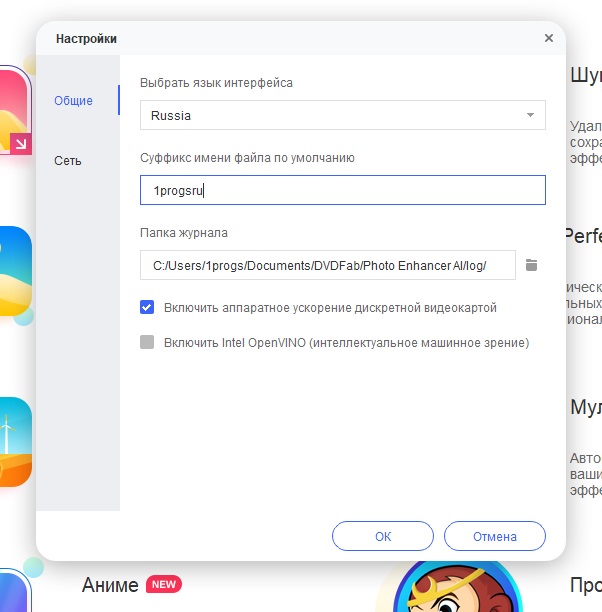Open the log folder browse icon
602x612 pixels.
[531, 265]
